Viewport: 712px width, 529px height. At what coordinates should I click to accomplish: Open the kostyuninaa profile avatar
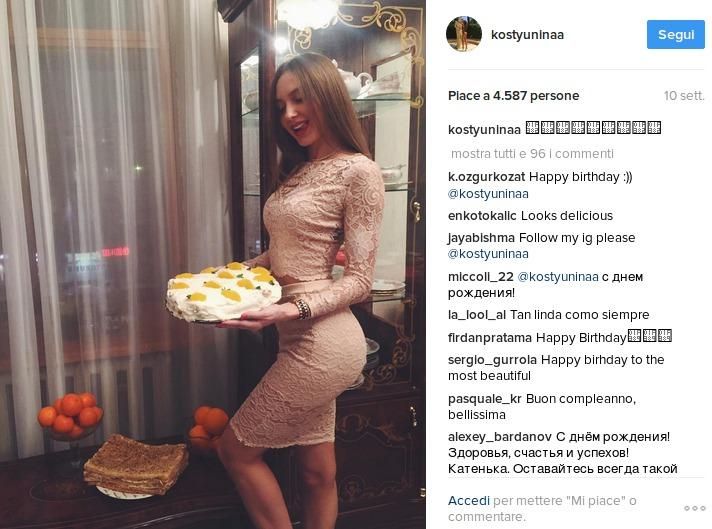click(464, 34)
